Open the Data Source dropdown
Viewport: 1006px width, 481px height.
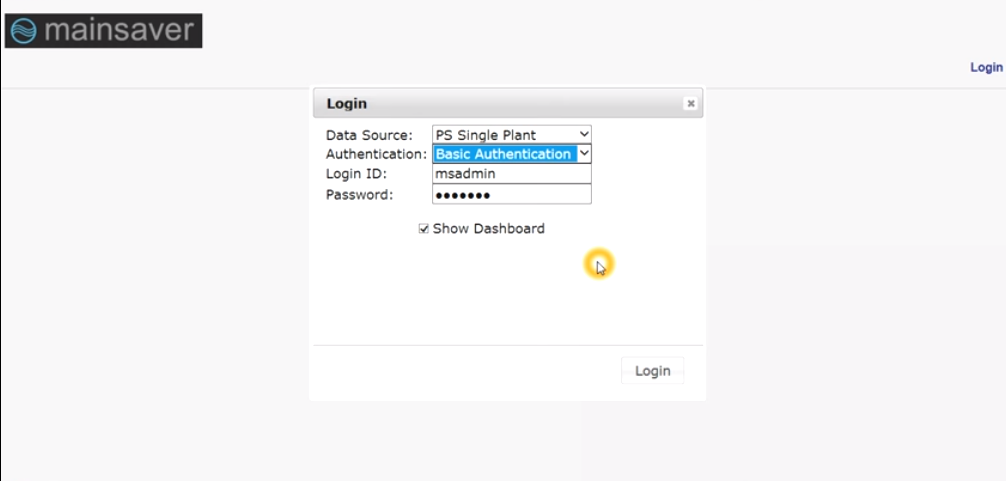pyautogui.click(x=511, y=134)
